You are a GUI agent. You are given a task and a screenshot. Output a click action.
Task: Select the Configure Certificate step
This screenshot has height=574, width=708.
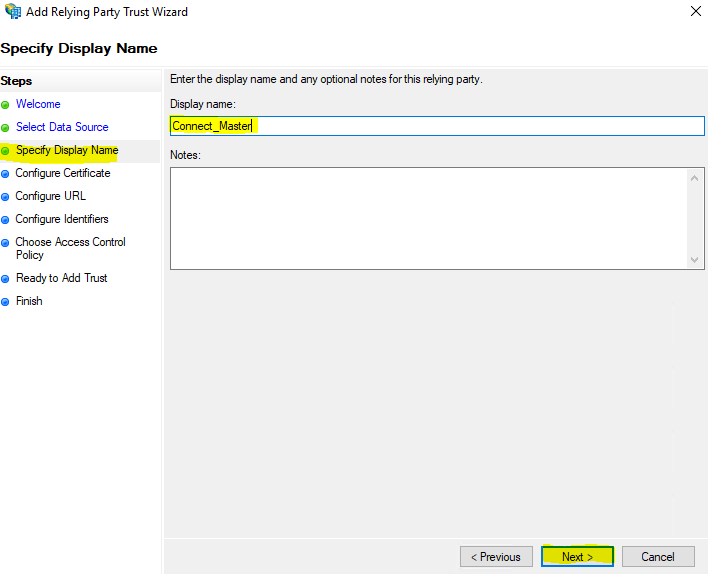[x=63, y=173]
